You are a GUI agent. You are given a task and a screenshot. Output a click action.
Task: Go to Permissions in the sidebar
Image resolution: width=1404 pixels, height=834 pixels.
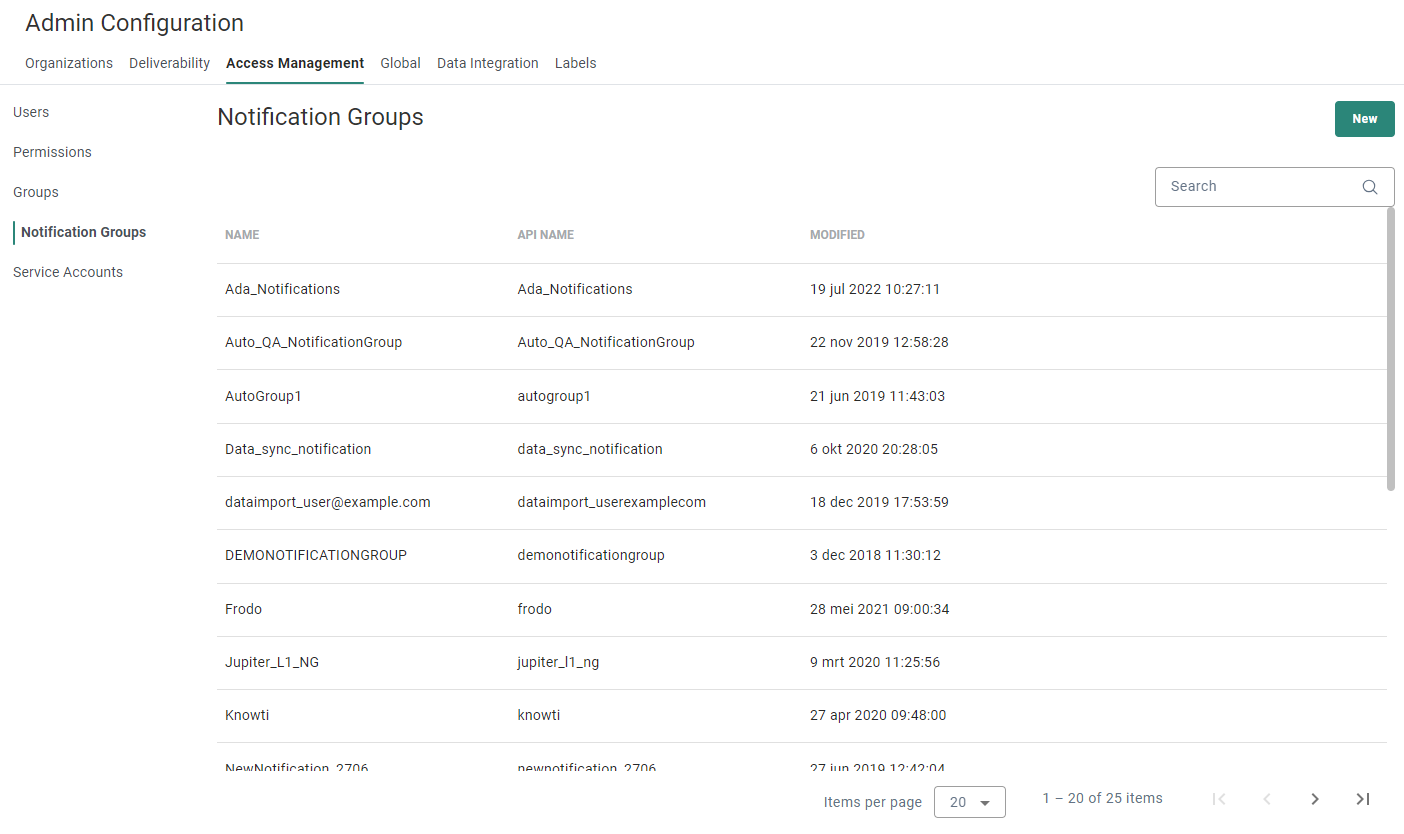(52, 152)
